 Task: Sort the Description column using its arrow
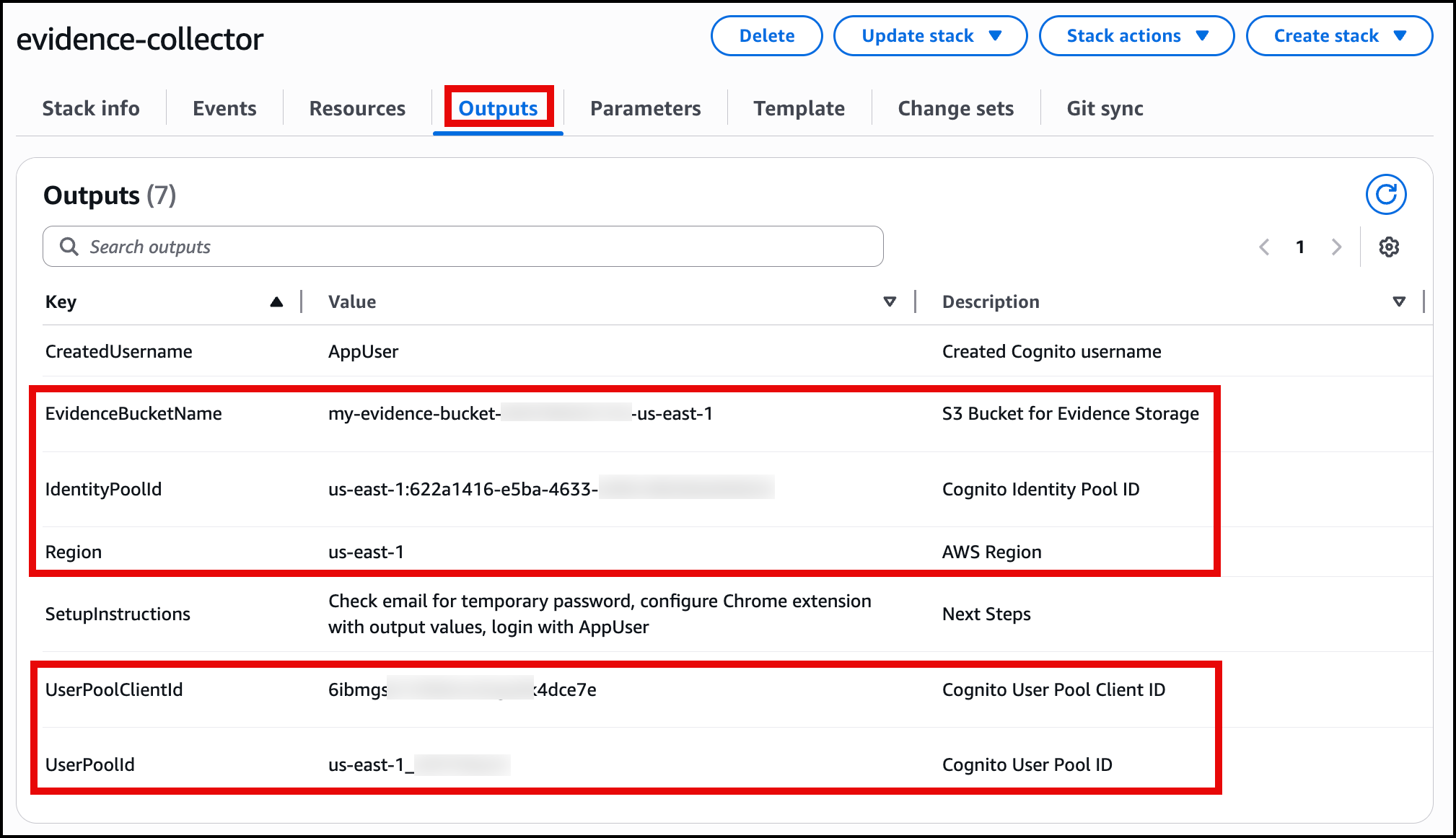(1398, 301)
